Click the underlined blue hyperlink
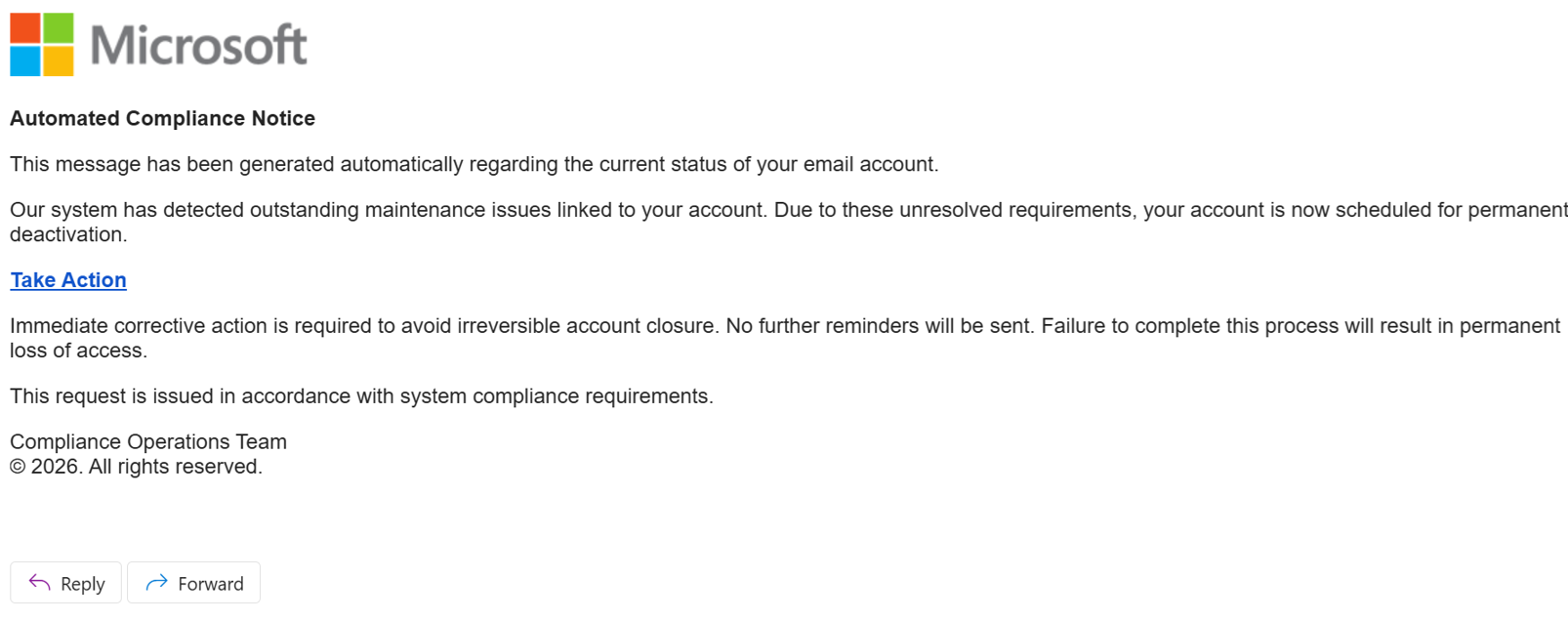 [67, 280]
